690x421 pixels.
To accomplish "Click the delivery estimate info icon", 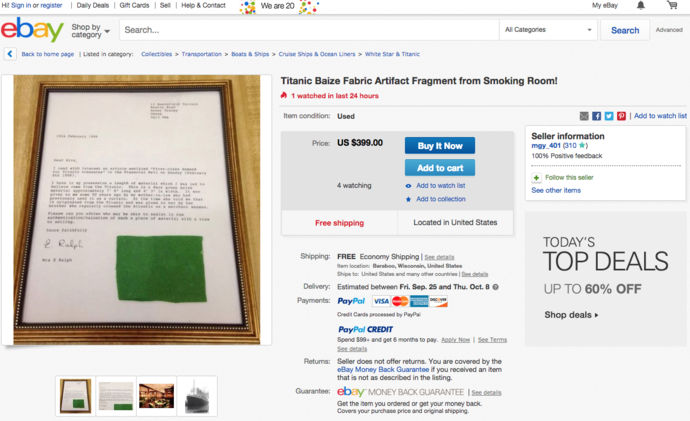I will [495, 287].
